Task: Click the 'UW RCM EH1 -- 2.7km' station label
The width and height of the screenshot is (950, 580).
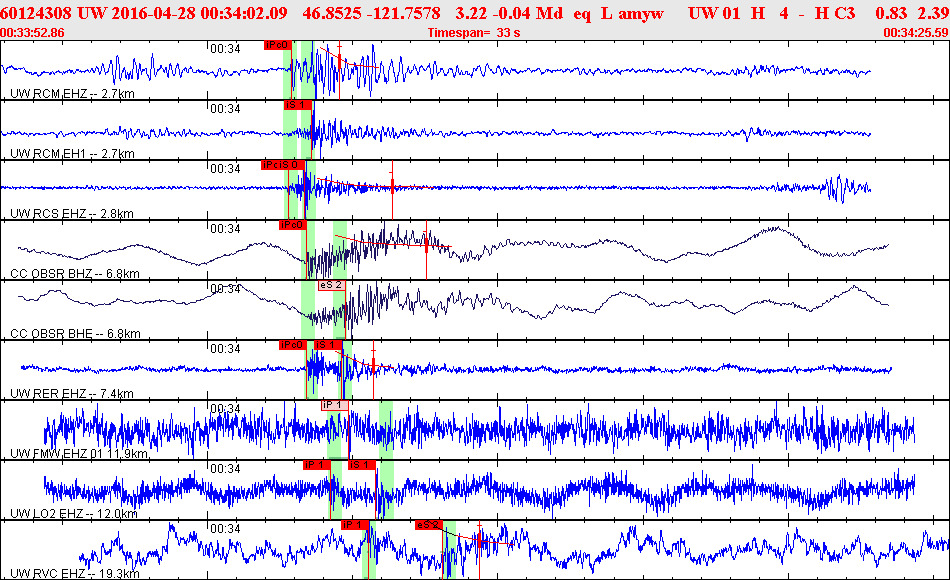Action: click(x=73, y=154)
